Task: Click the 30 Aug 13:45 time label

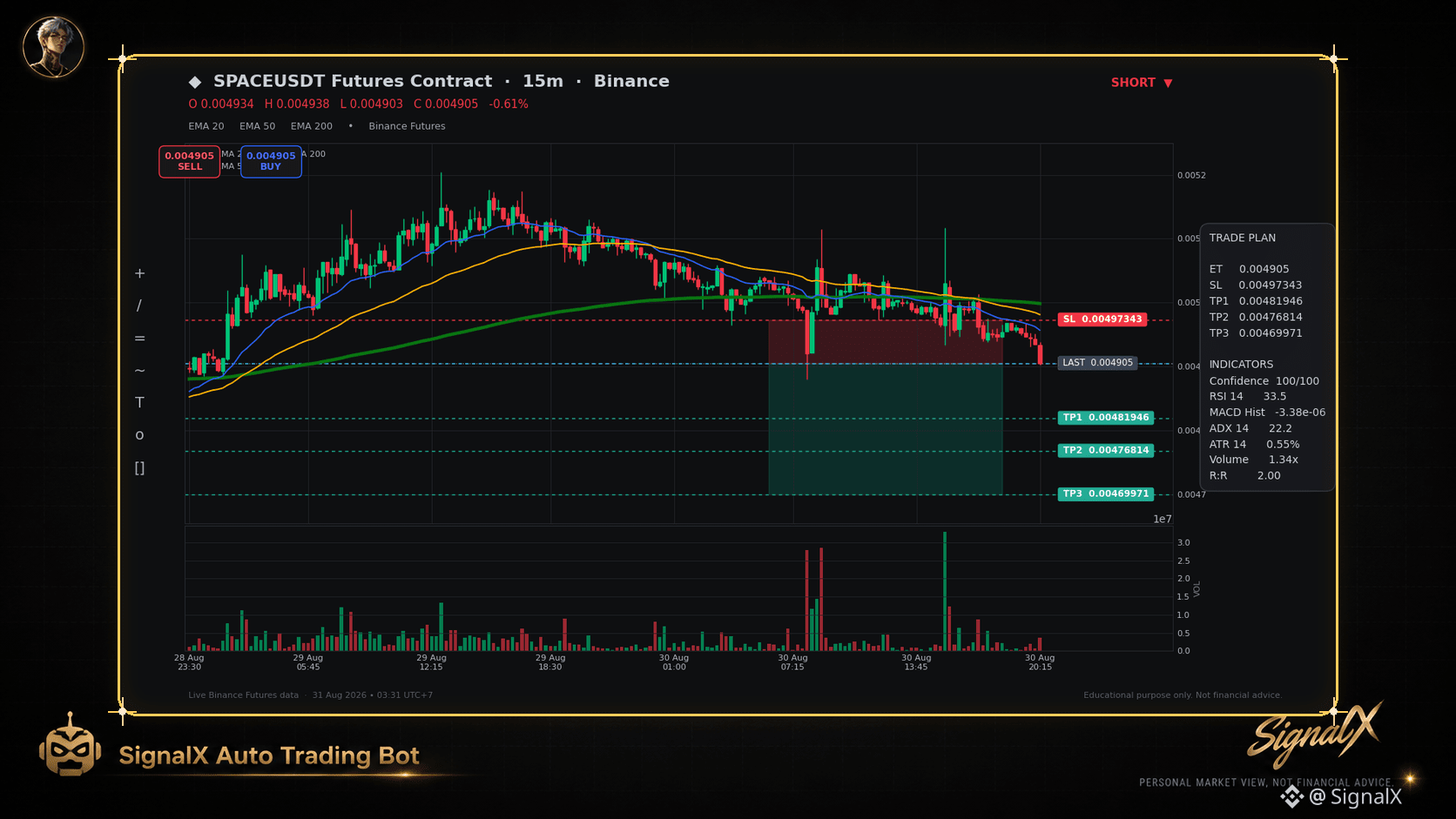Action: pyautogui.click(x=916, y=662)
